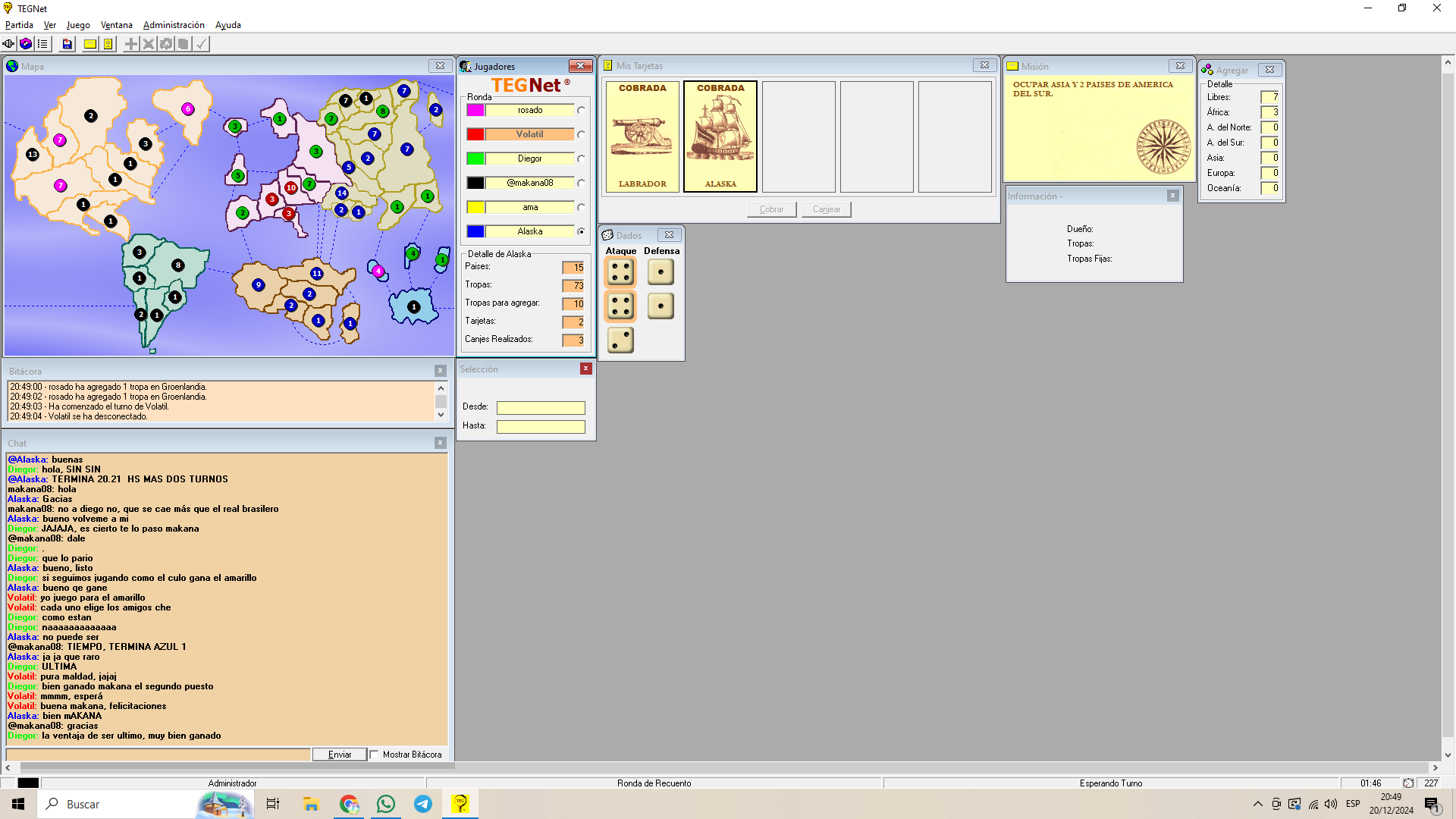Open the Ventana menu
The image size is (1456, 819).
[x=117, y=25]
